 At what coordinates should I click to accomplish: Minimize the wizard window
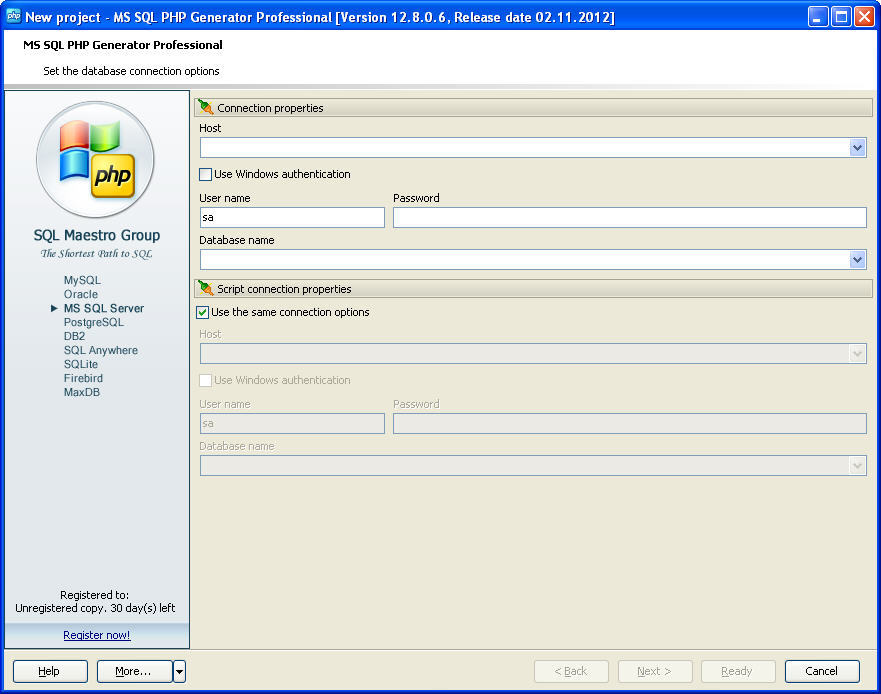coord(818,17)
